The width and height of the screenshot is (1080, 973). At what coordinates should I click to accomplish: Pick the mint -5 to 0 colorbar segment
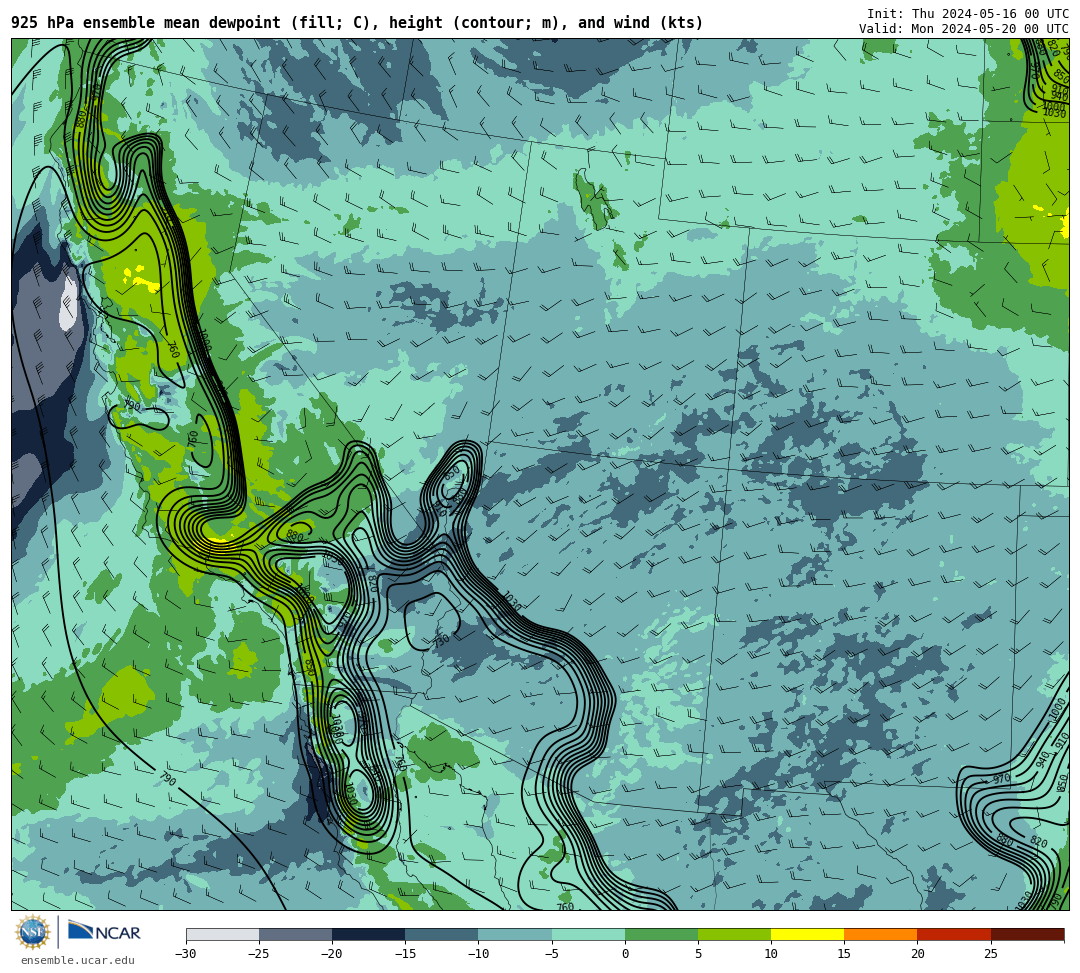click(x=588, y=934)
